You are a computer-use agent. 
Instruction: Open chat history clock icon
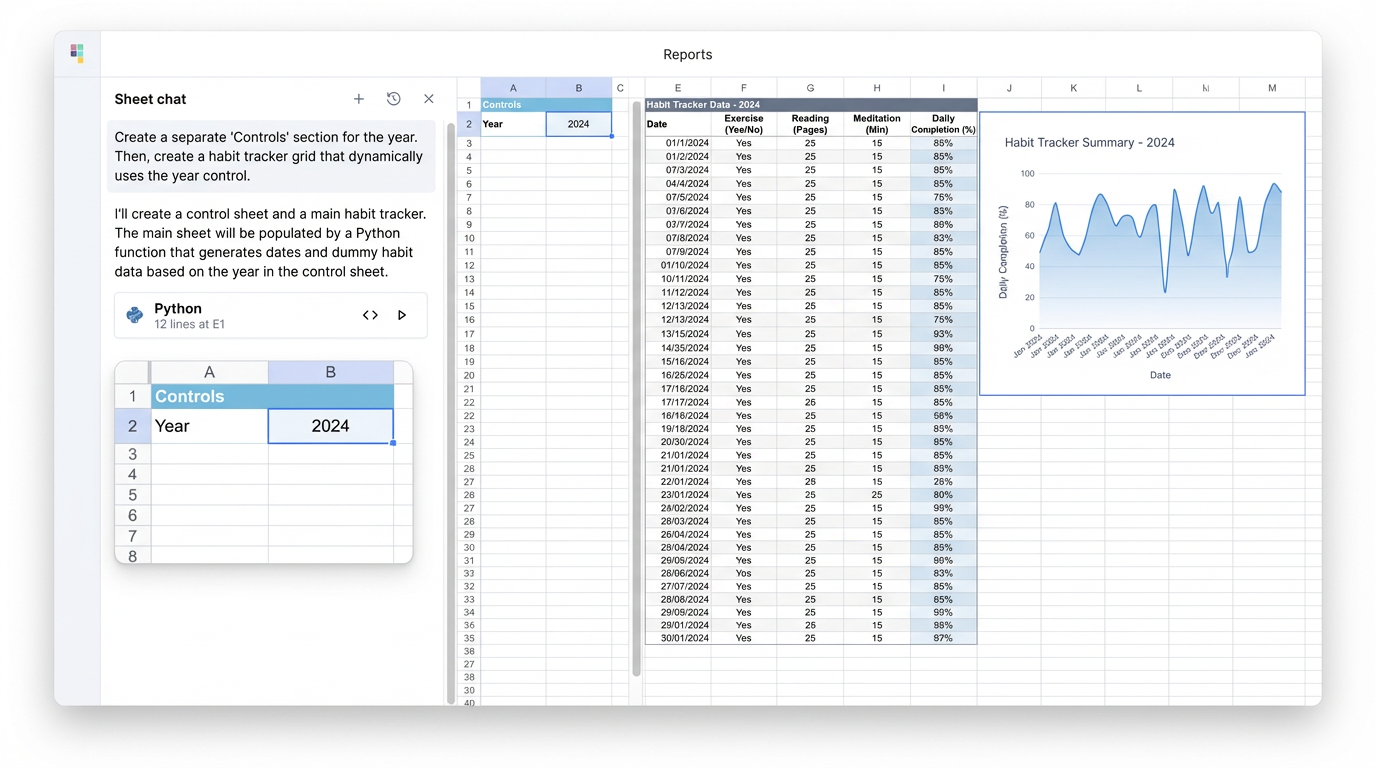coord(394,99)
